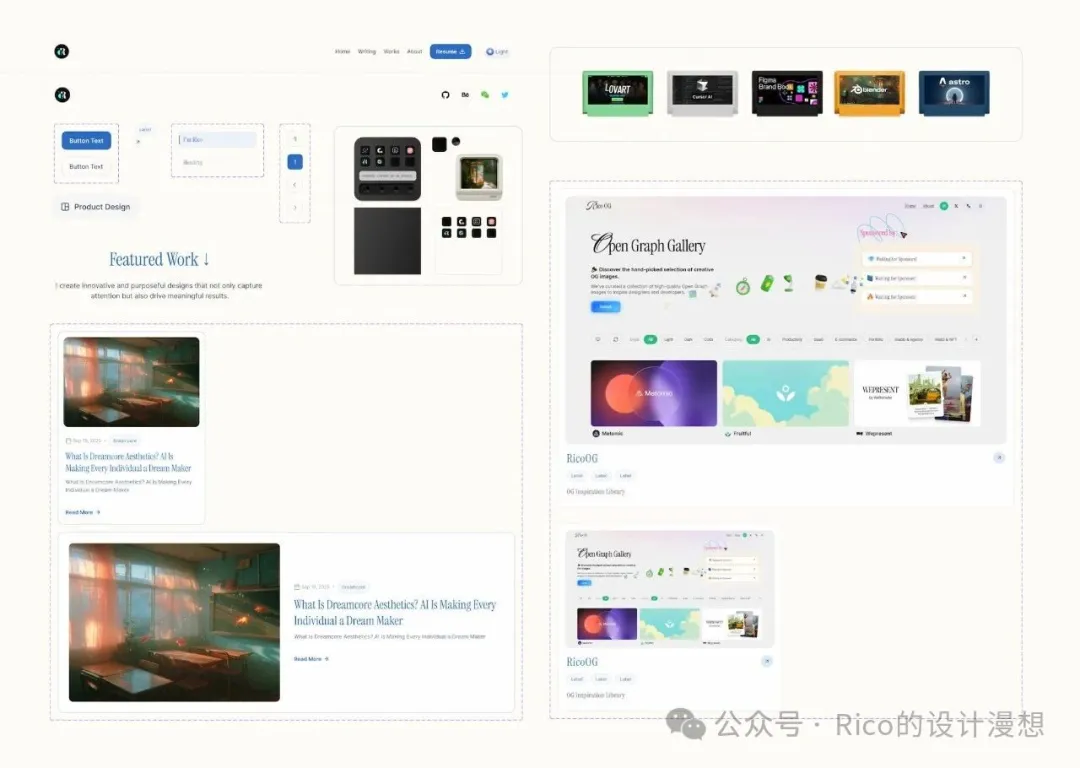Go to the Works nav item
This screenshot has height=768, width=1080.
click(391, 51)
